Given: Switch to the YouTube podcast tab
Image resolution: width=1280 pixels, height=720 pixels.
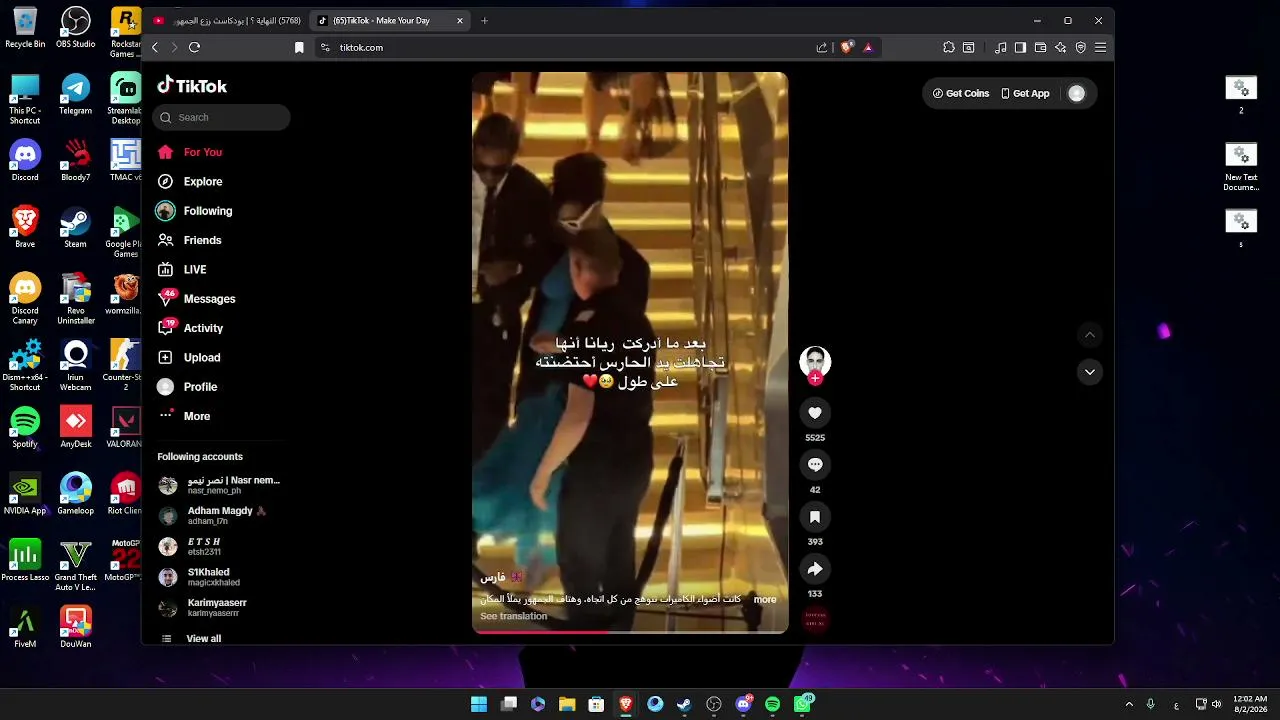Looking at the screenshot, I should 228,20.
